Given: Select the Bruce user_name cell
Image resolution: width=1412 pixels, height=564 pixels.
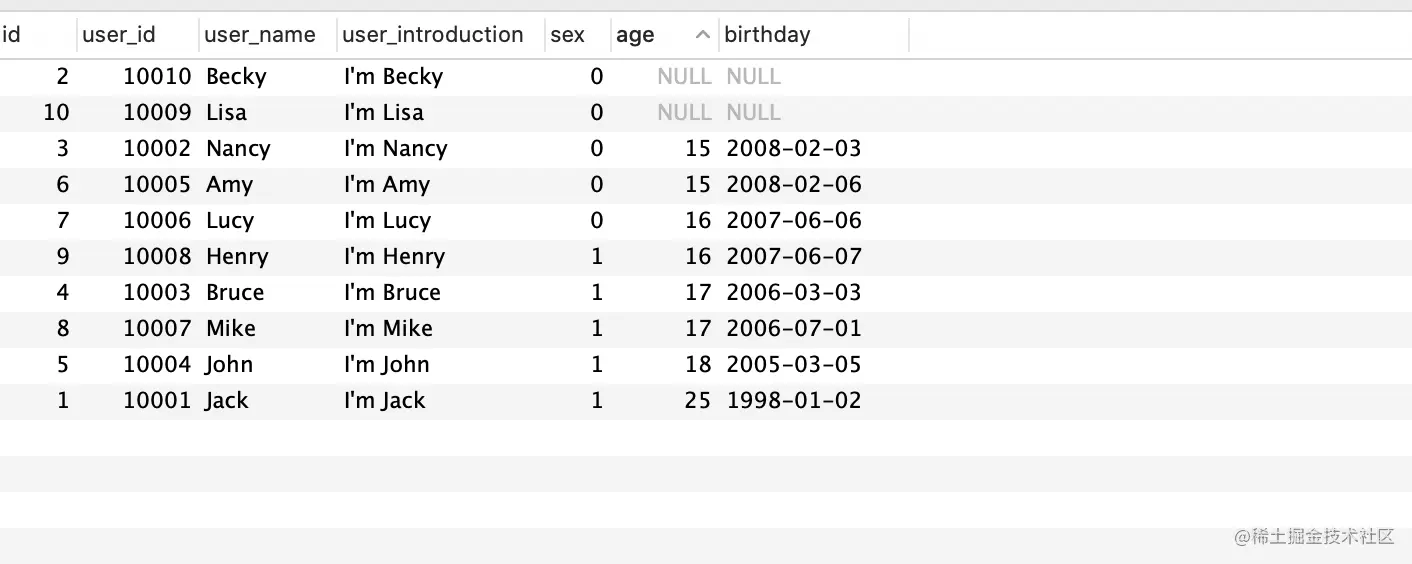Looking at the screenshot, I should [235, 293].
